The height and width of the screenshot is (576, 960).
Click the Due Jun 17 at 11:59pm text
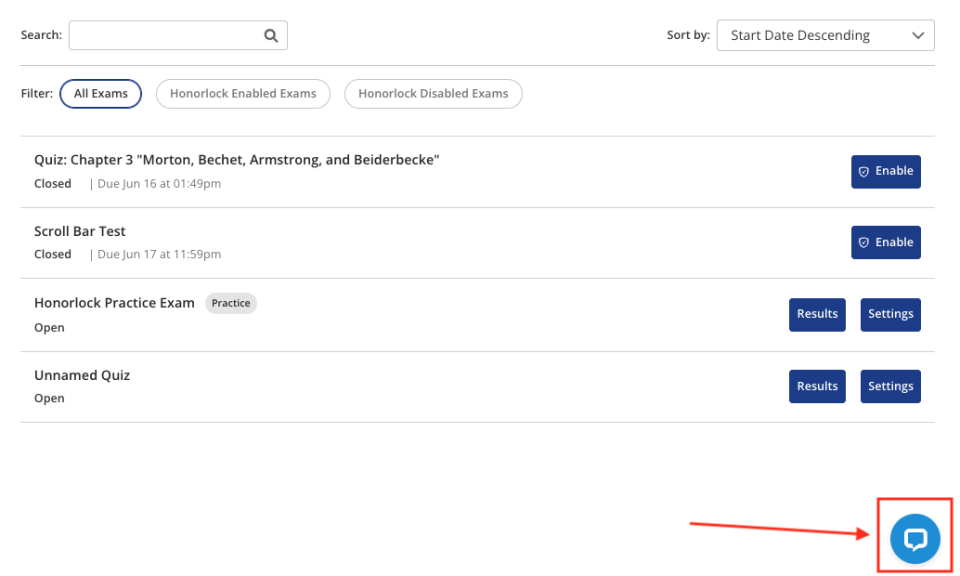point(159,254)
